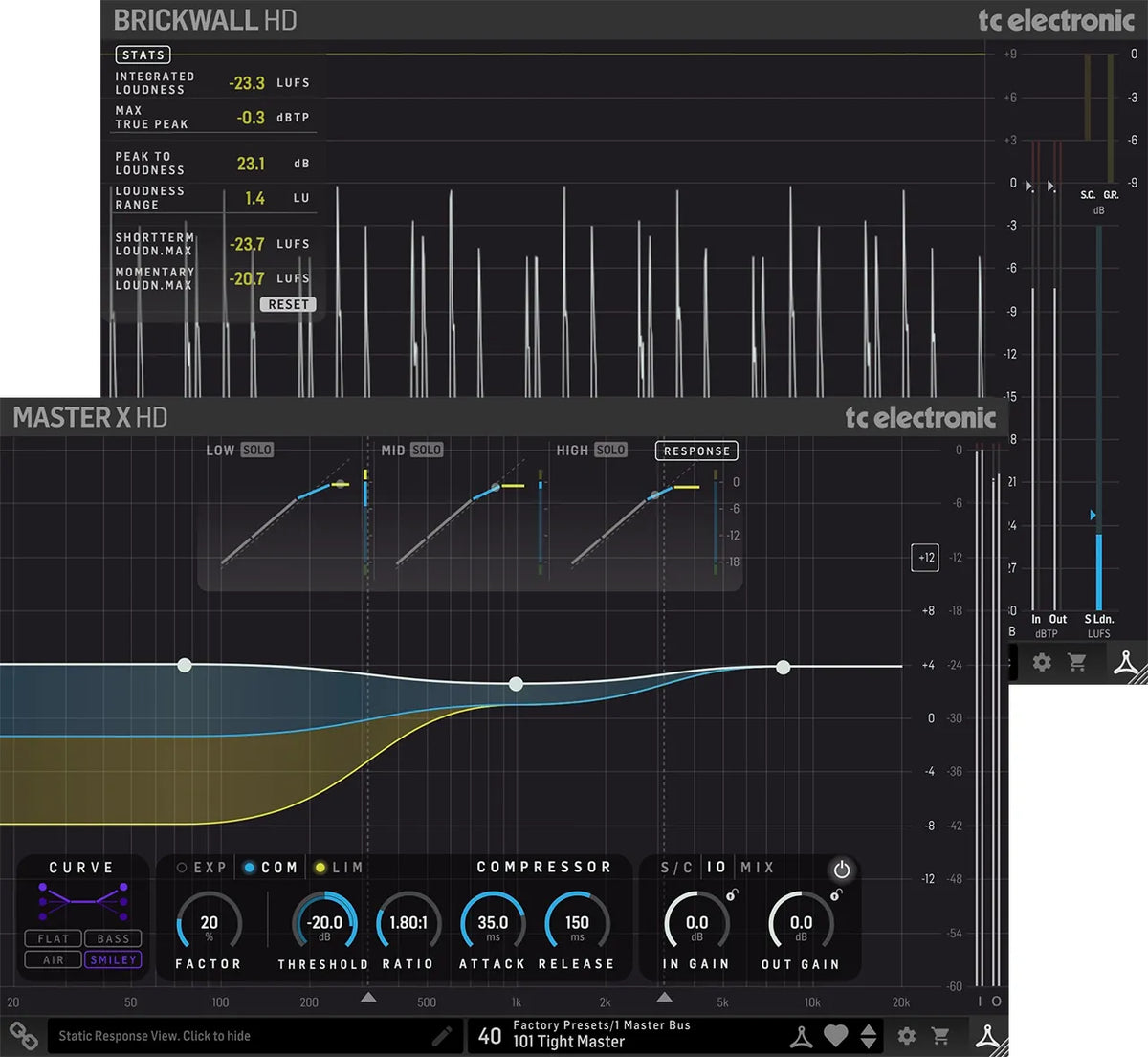Click the chain link icon bottom left
This screenshot has width=1148, height=1057.
(x=24, y=1034)
